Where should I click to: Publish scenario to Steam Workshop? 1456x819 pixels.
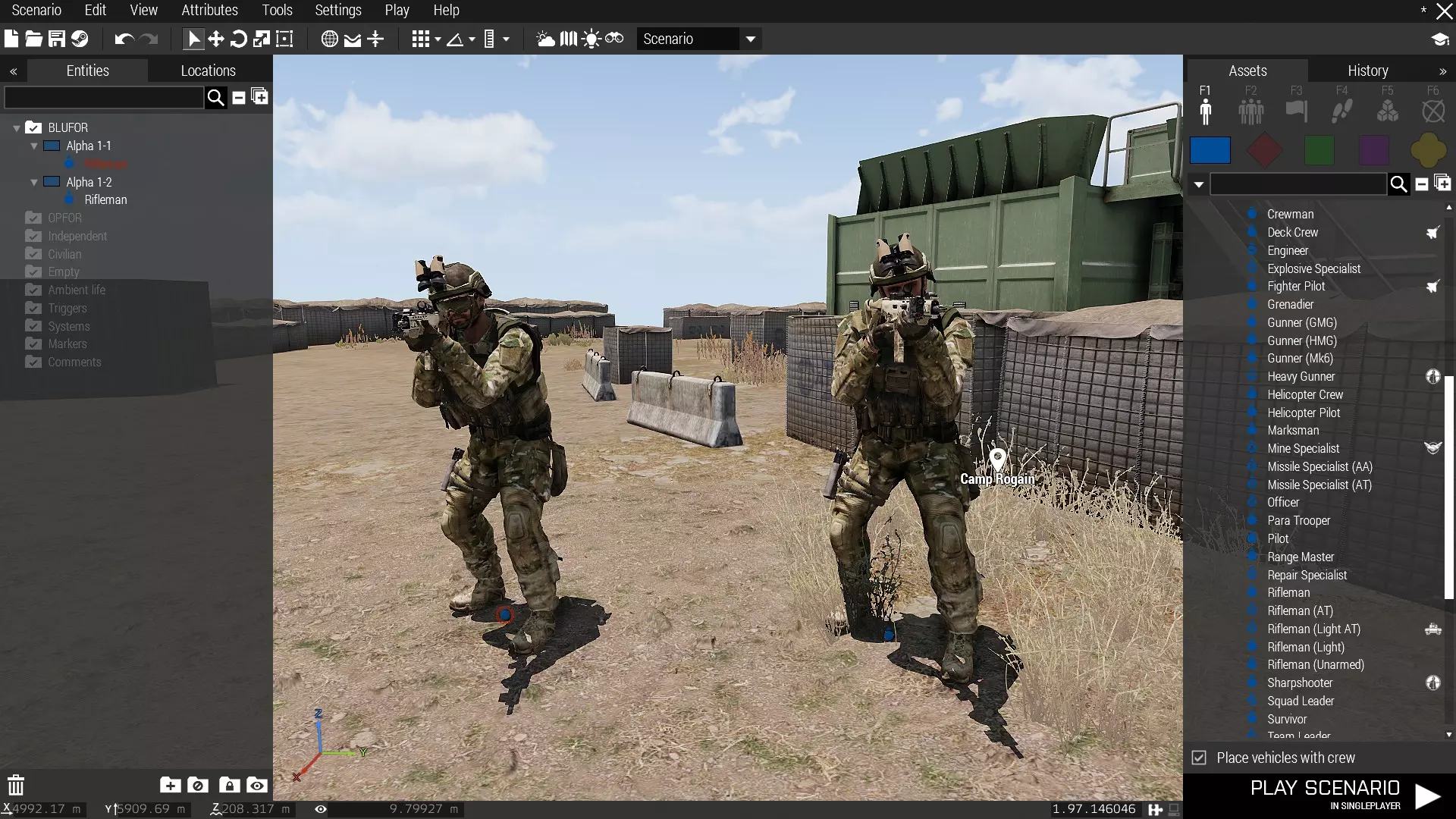click(80, 39)
